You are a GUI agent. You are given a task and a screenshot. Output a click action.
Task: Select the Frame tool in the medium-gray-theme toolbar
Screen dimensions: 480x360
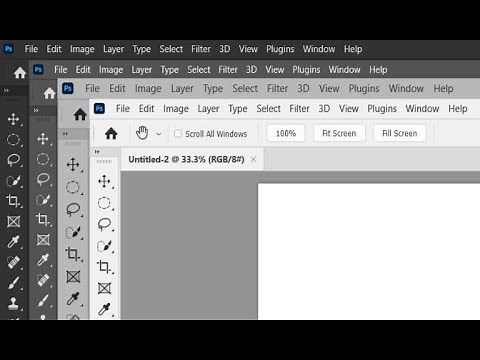click(x=73, y=276)
